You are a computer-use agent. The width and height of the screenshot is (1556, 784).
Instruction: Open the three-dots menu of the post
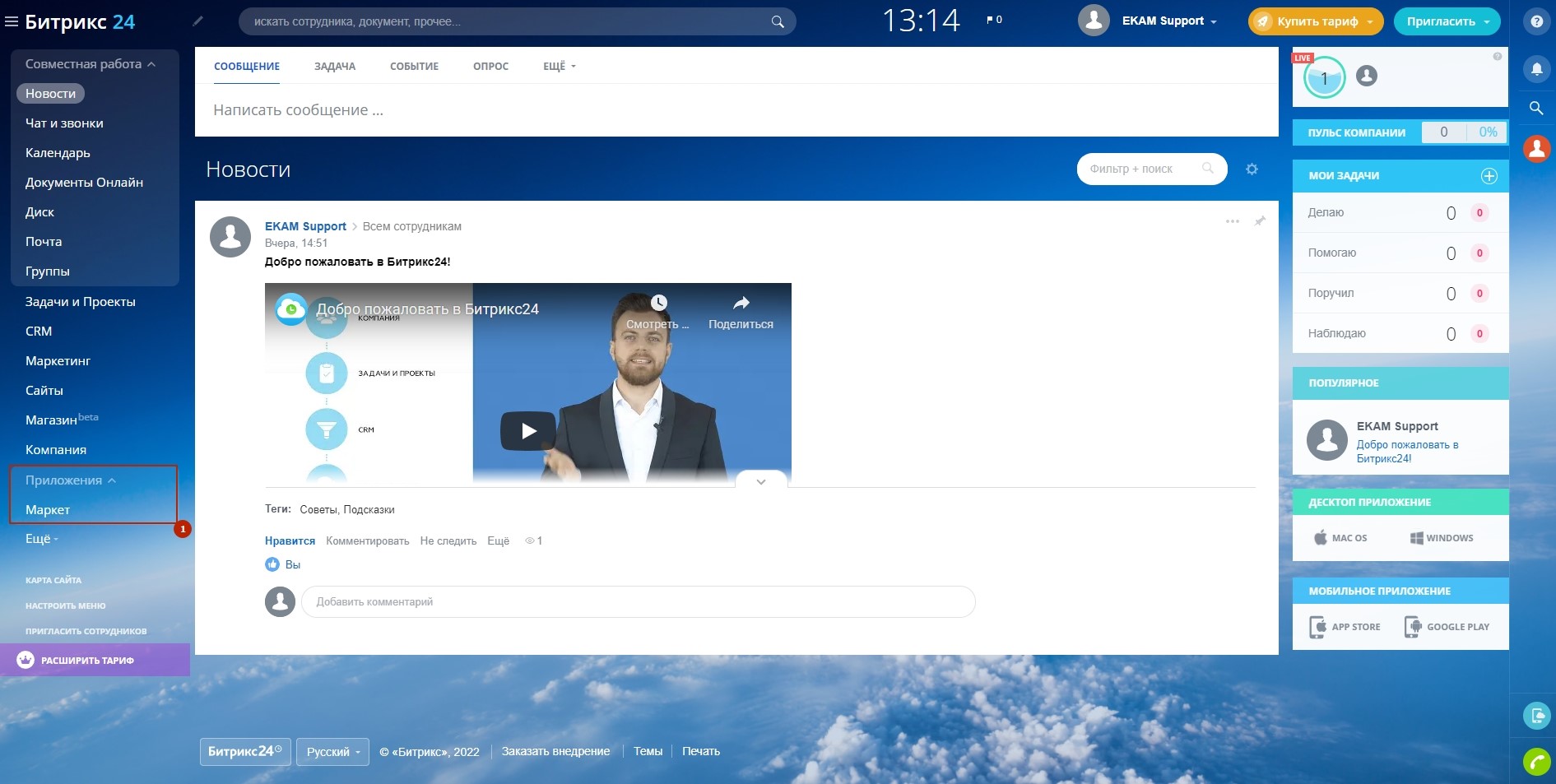tap(1232, 221)
